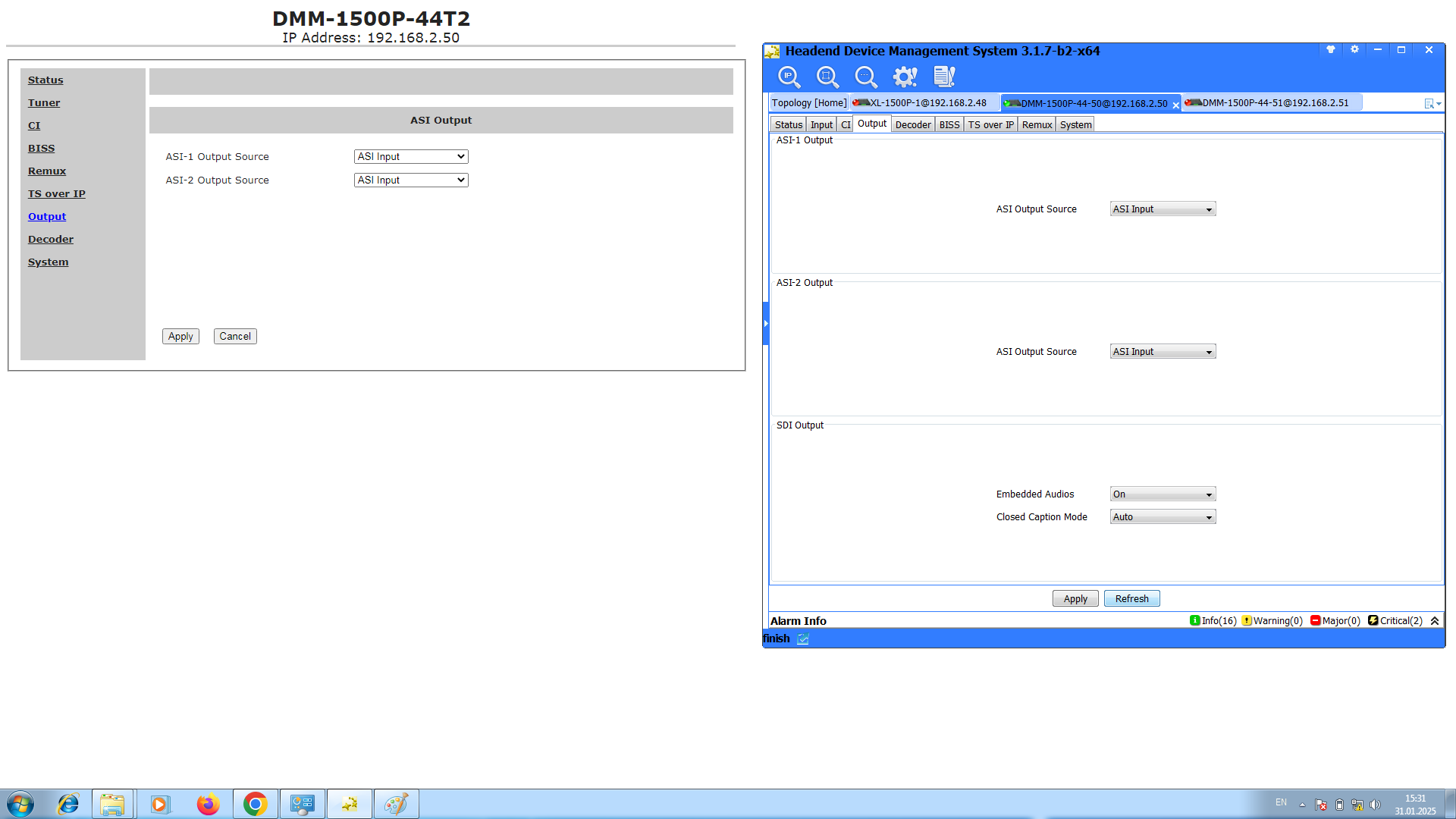Close the DMM-1500P-44-50 device tab

[1176, 105]
